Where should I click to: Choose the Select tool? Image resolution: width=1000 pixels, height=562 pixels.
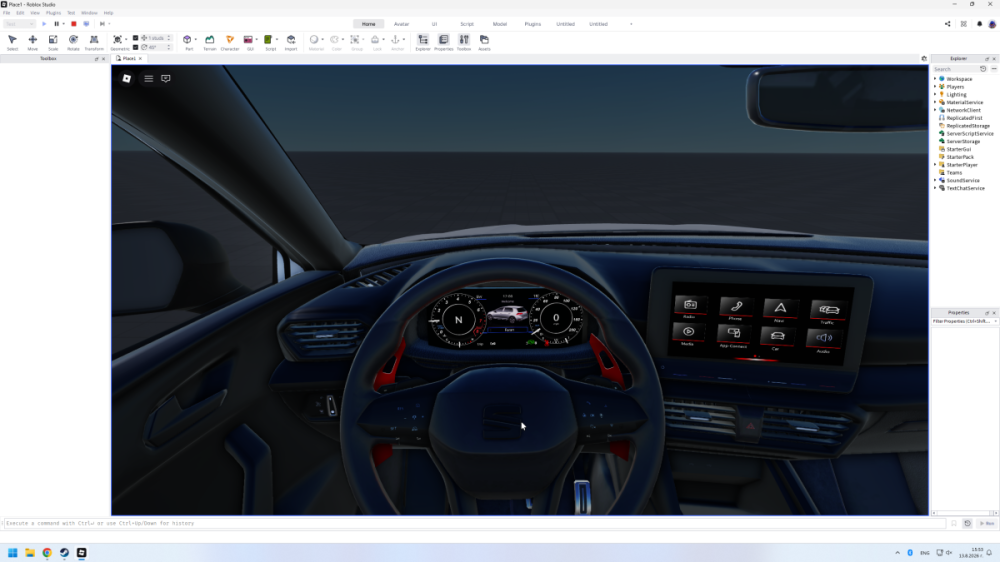click(12, 42)
